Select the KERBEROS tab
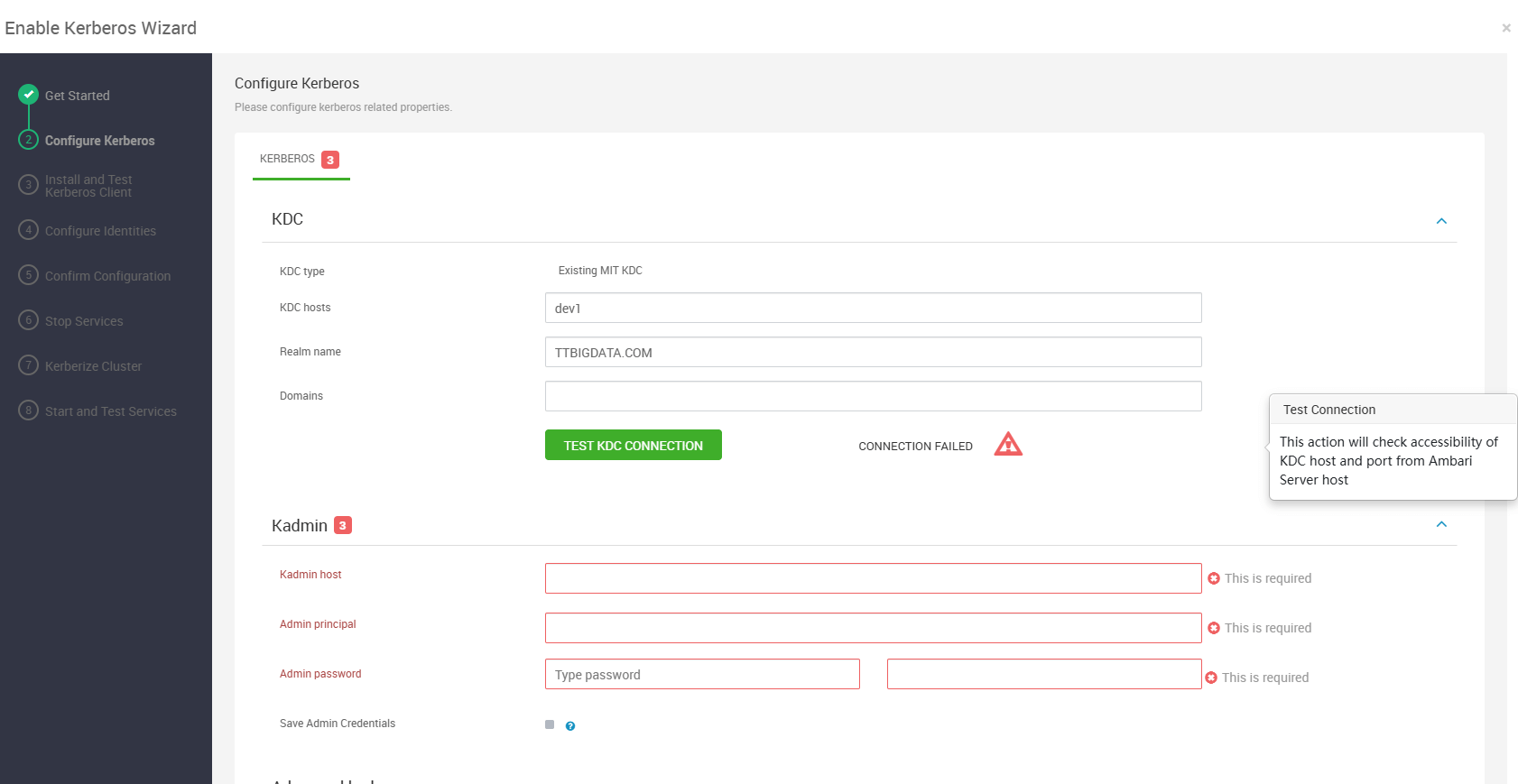The width and height of the screenshot is (1518, 784). 301,159
